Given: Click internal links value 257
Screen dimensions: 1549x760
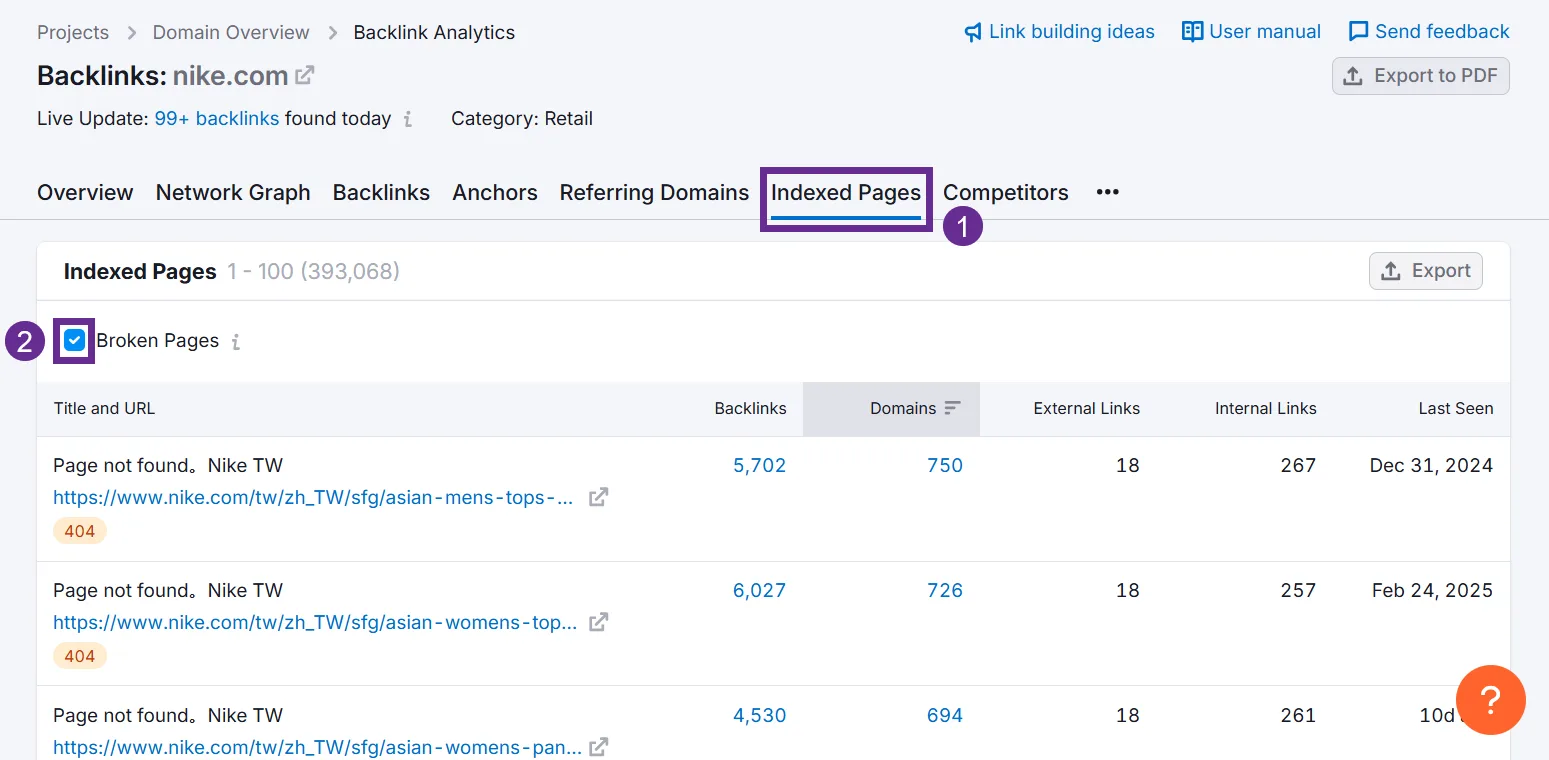Looking at the screenshot, I should pos(1298,590).
